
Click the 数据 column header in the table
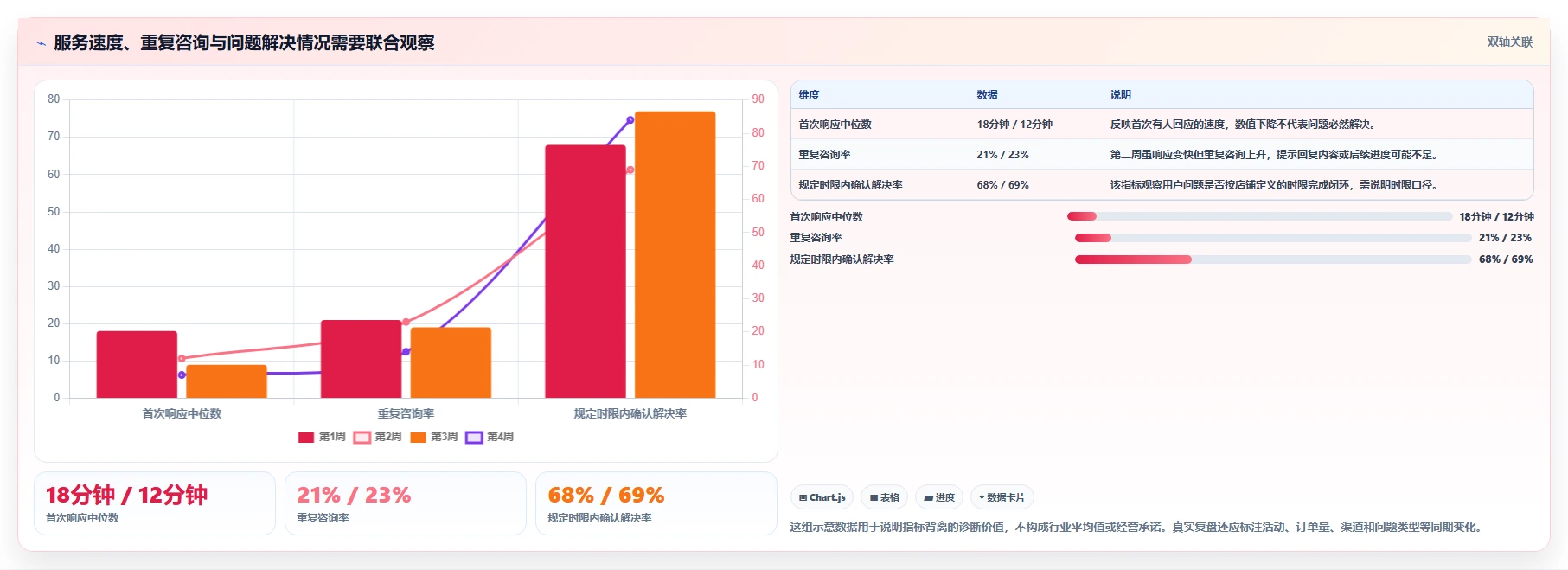(x=987, y=95)
